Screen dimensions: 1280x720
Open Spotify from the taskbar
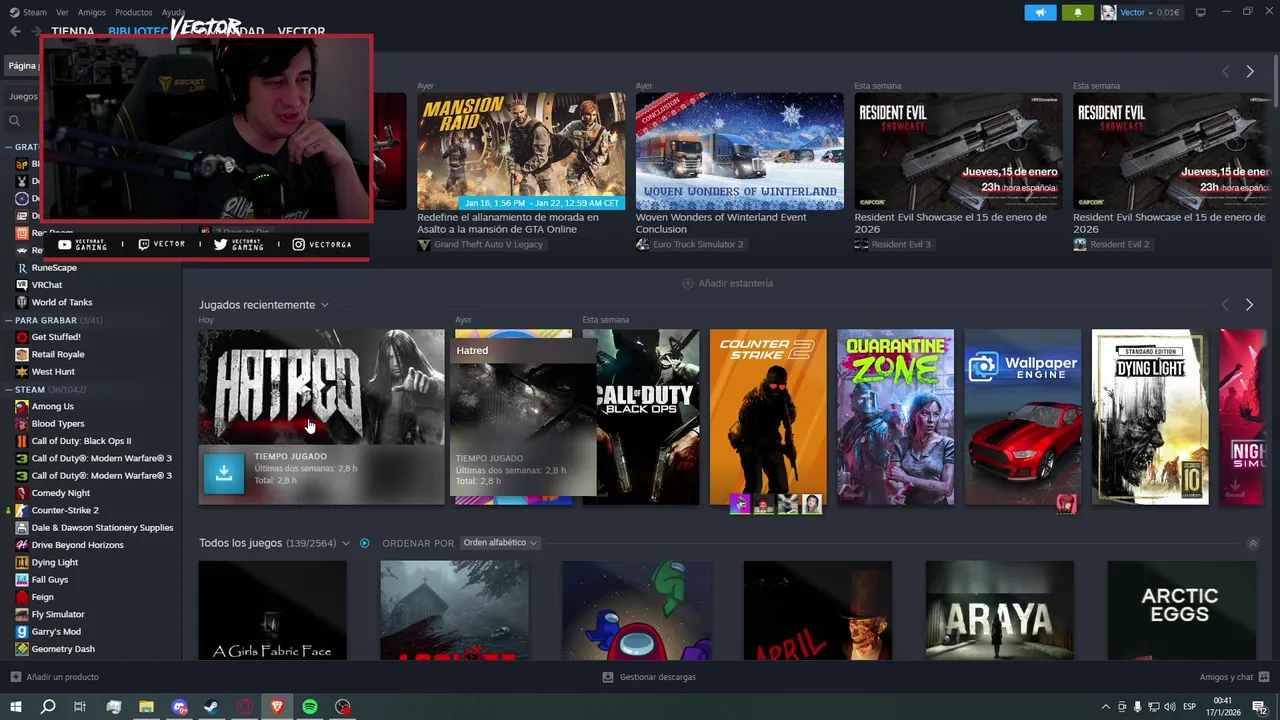(x=310, y=707)
